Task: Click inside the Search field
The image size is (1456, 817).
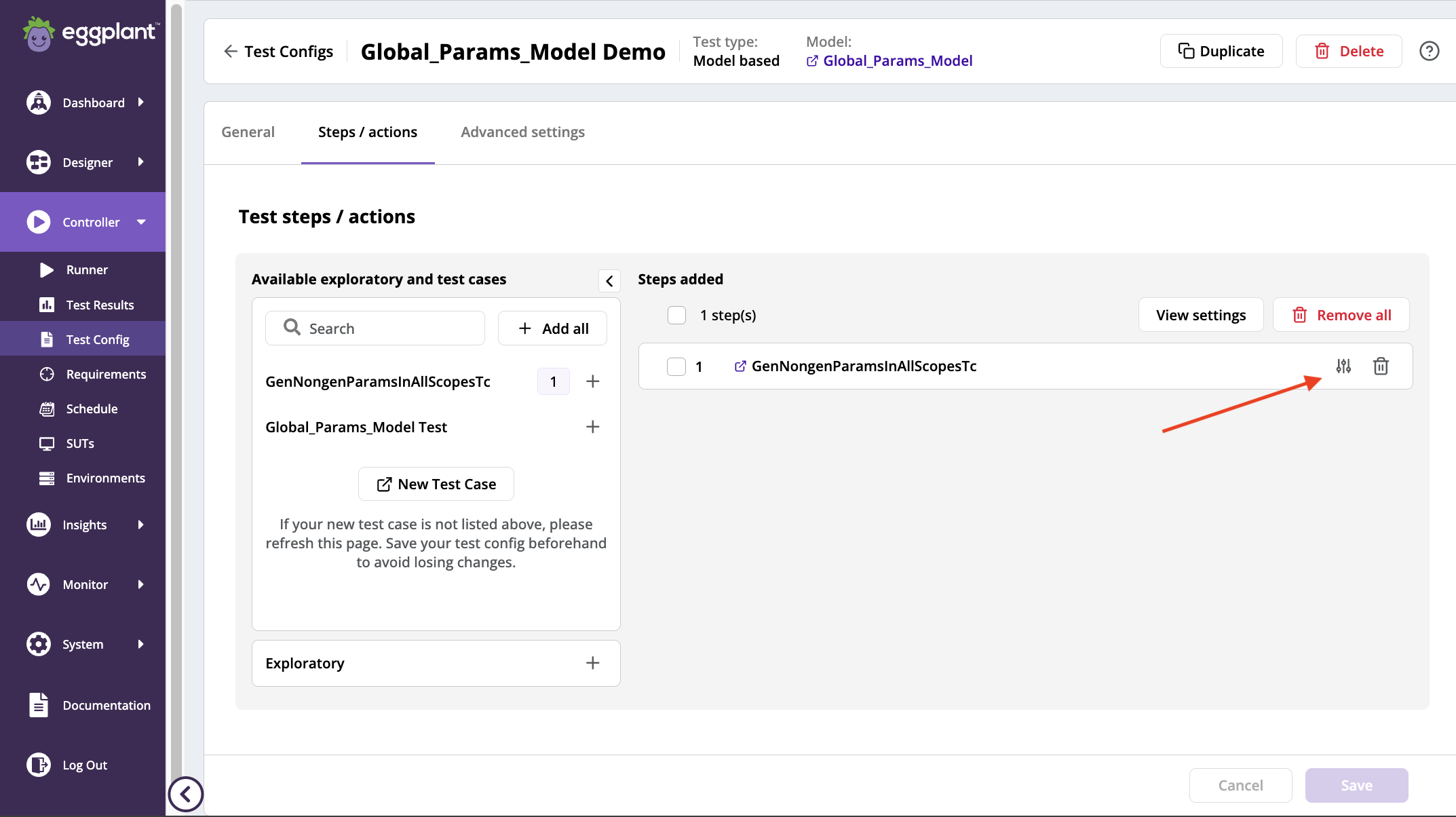Action: [x=375, y=328]
